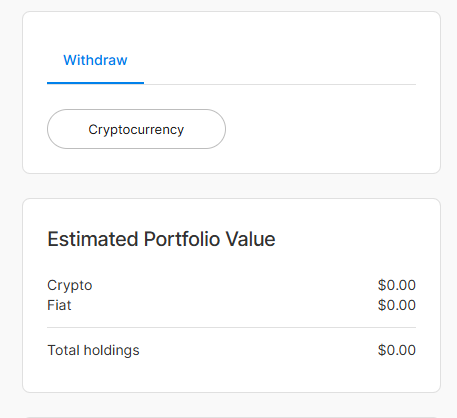Viewport: 457px width, 418px height.
Task: Click the word Value in the heading
Action: coord(250,239)
